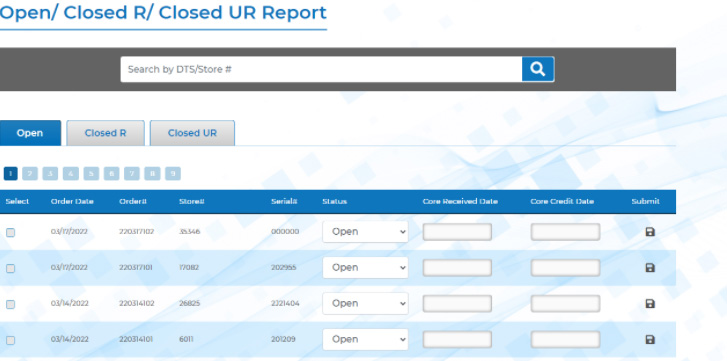Switch to the Closed R tab
The image size is (727, 361).
pyautogui.click(x=105, y=133)
